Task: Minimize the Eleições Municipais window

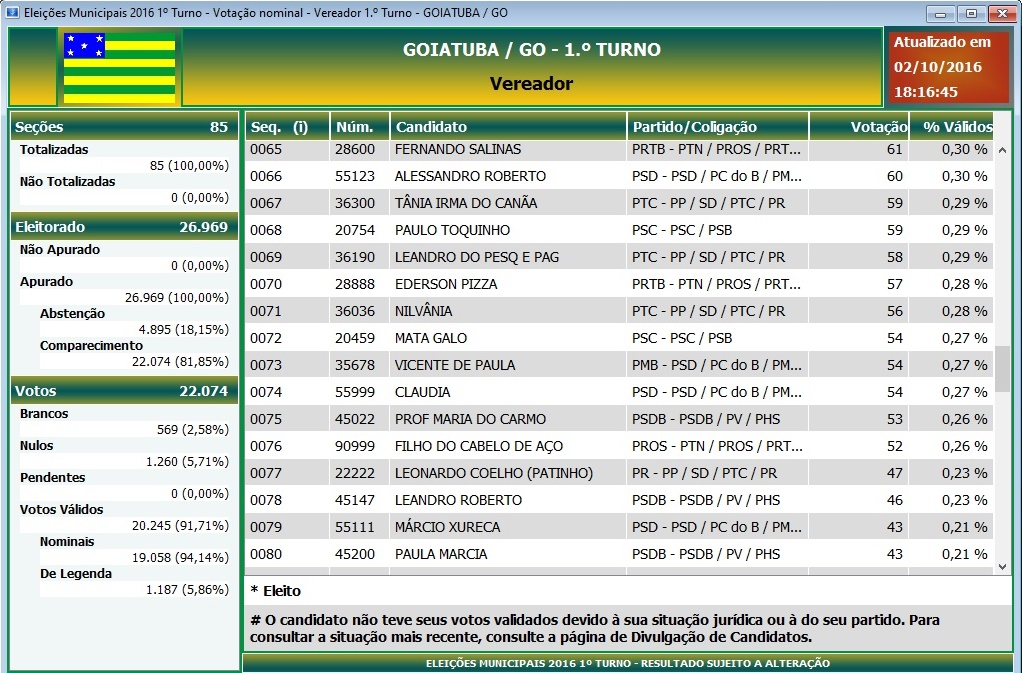Action: 941,13
